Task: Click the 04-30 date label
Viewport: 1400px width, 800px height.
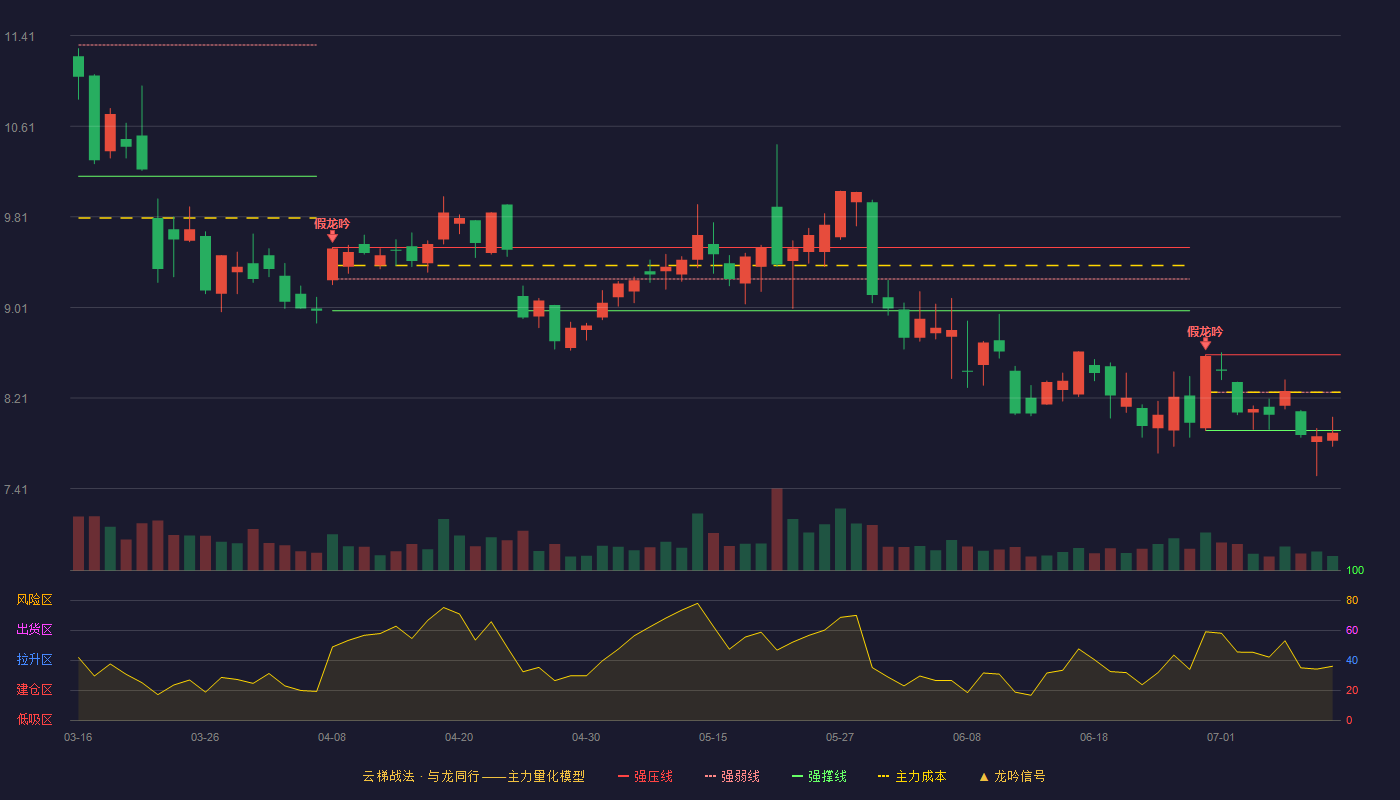Action: [586, 737]
